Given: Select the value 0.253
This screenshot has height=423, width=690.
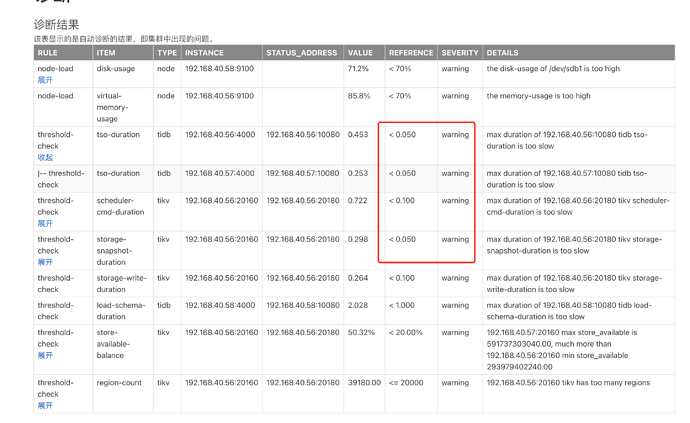Looking at the screenshot, I should coord(358,173).
